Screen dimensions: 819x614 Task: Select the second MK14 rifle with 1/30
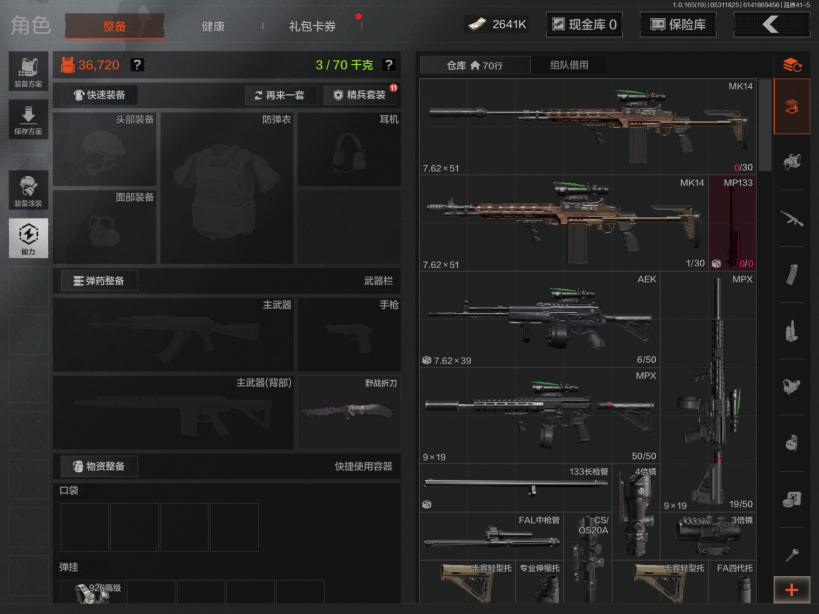564,223
